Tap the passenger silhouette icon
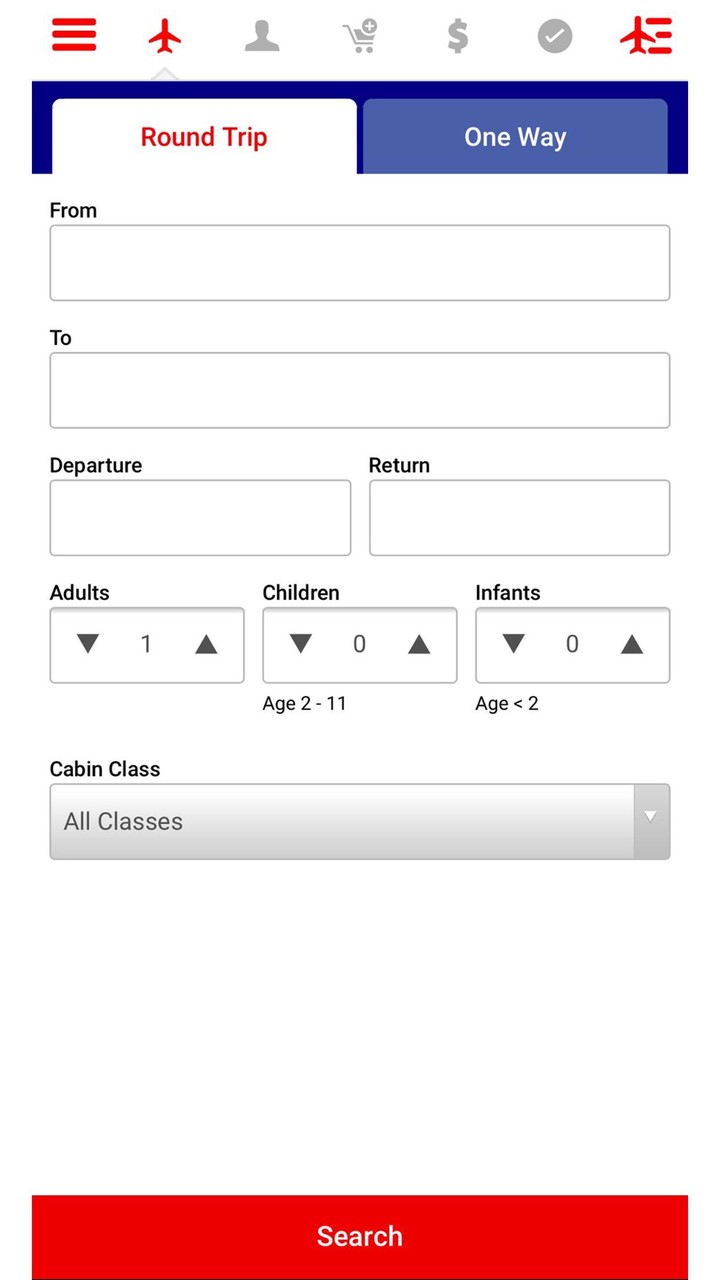The height and width of the screenshot is (1280, 720). coord(262,37)
